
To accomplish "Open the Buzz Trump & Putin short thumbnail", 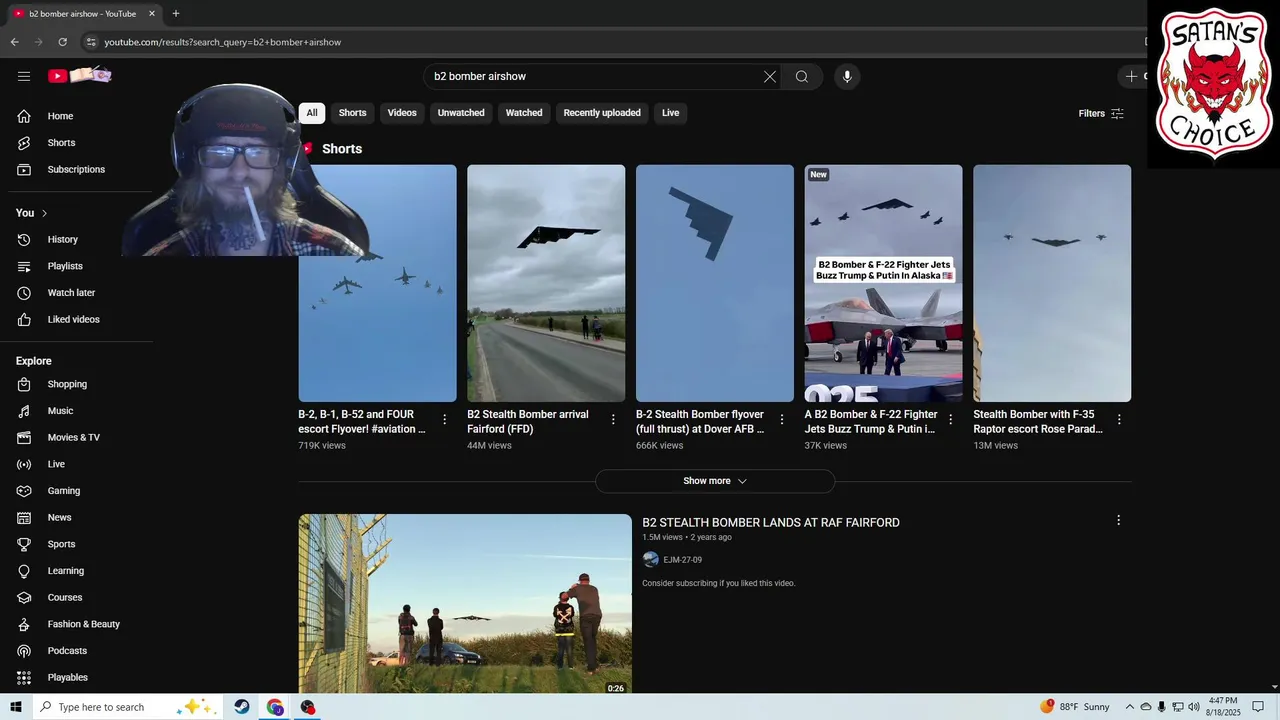I will [x=883, y=283].
